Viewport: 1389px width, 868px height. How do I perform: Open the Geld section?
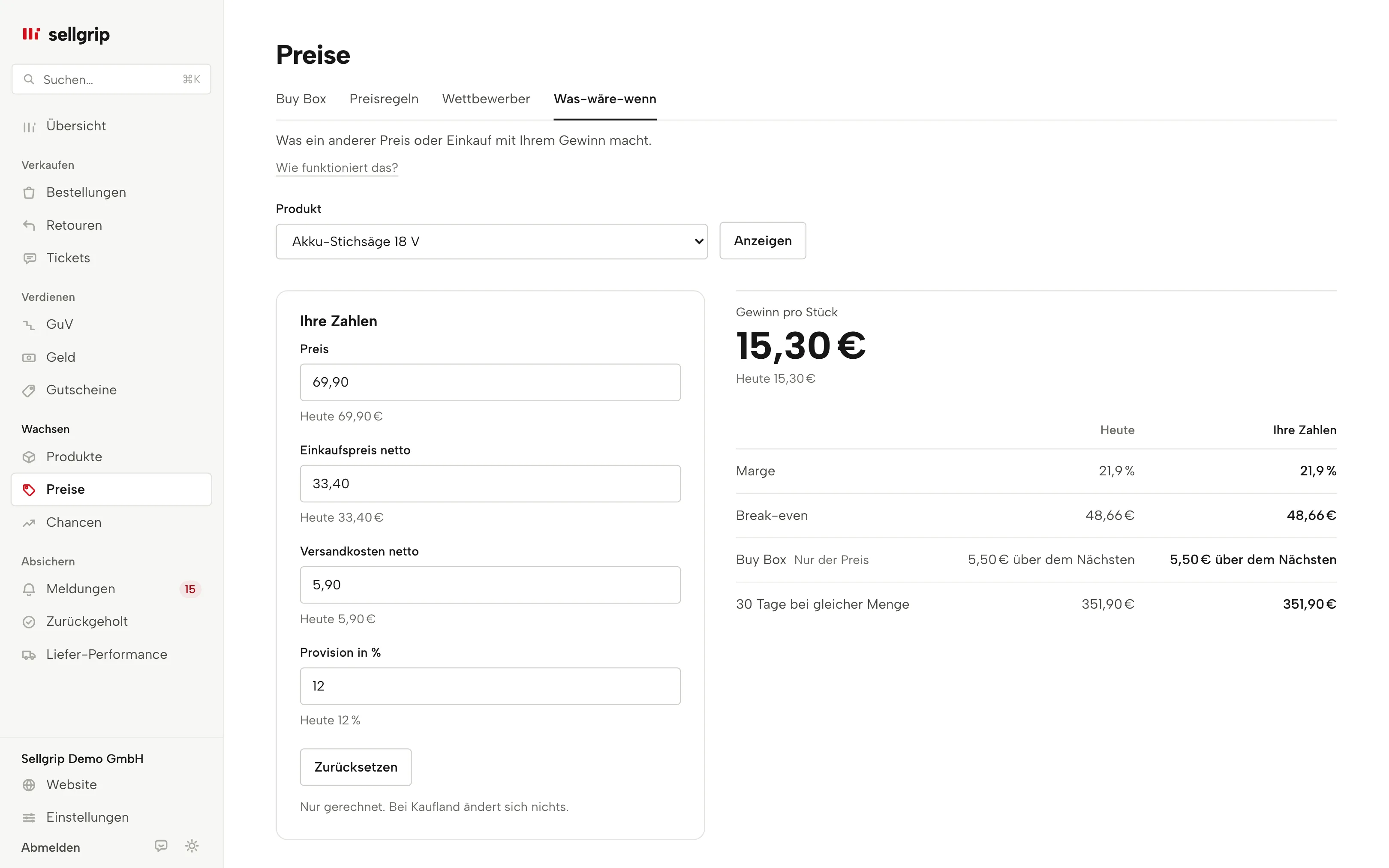111,357
